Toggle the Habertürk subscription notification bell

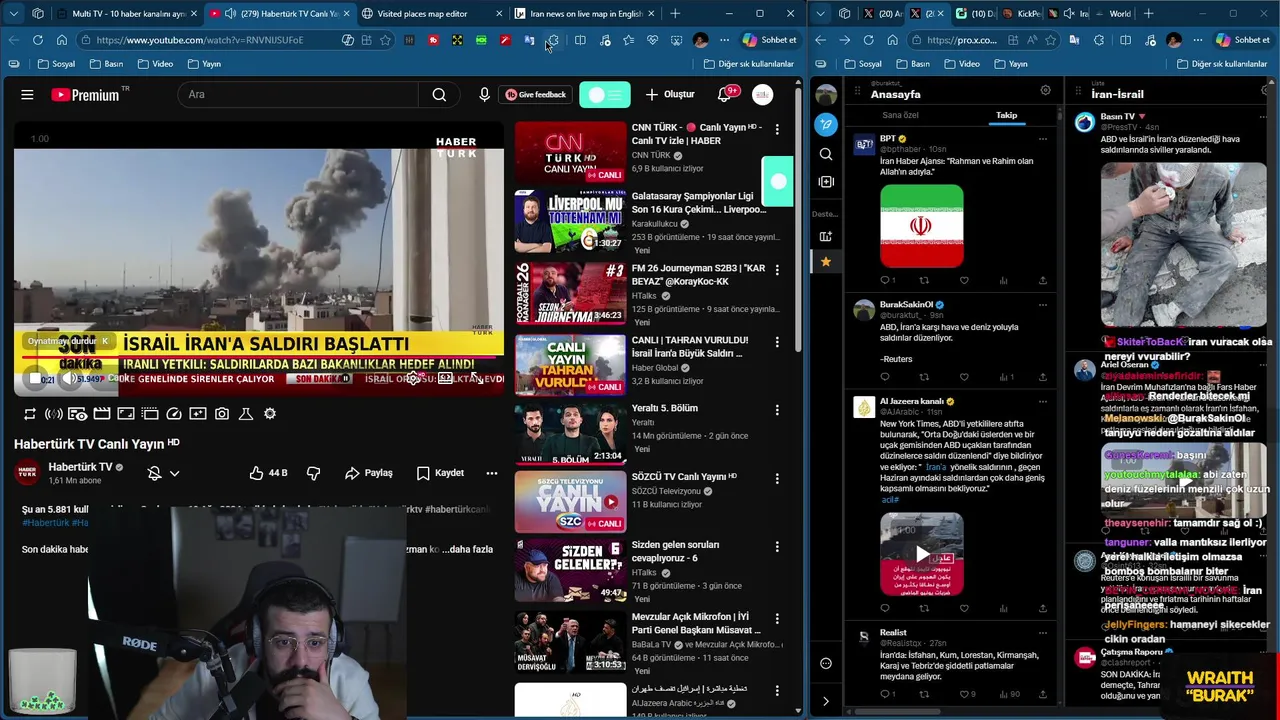[154, 473]
